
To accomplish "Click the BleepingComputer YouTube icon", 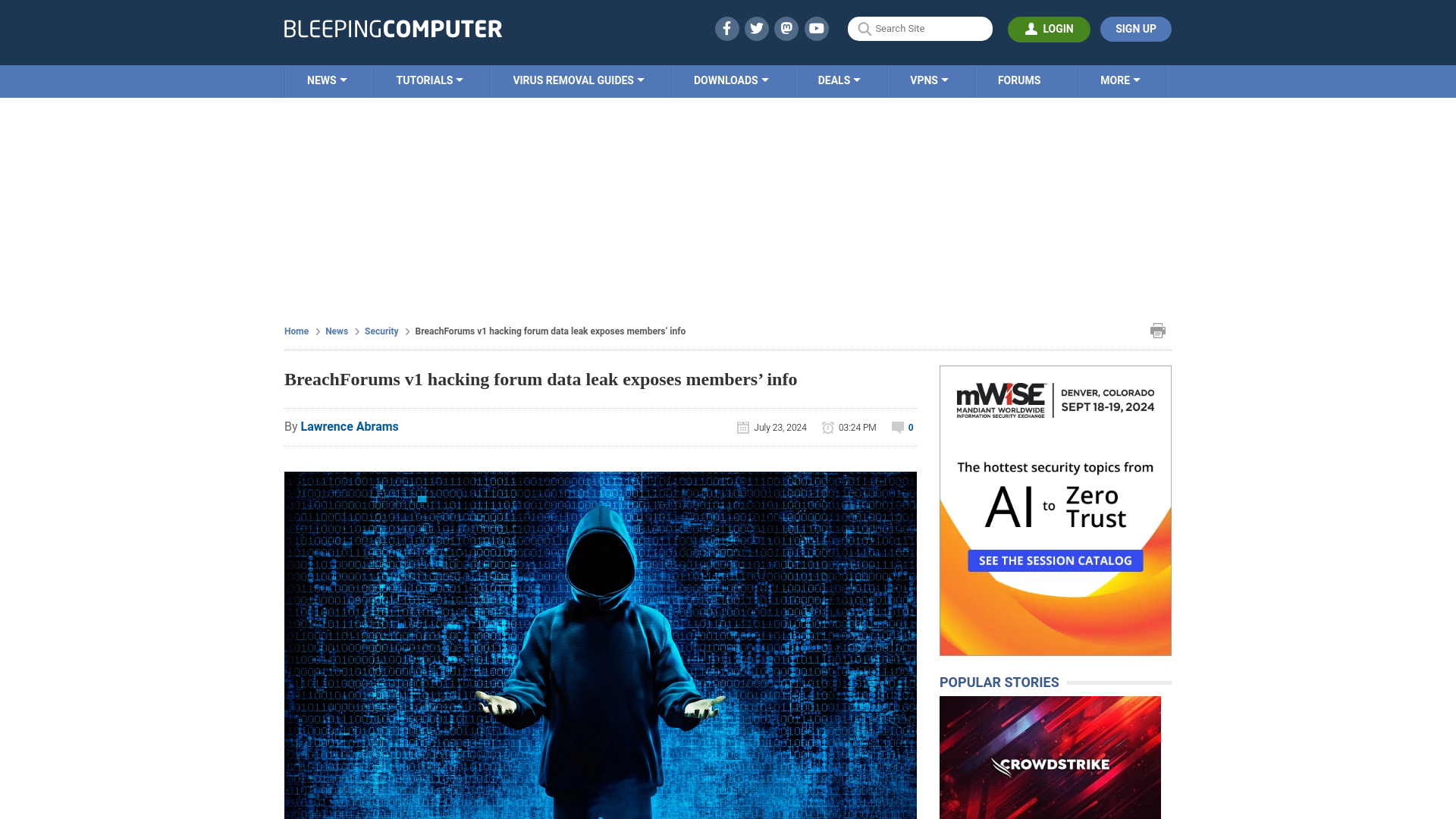I will pos(817,28).
